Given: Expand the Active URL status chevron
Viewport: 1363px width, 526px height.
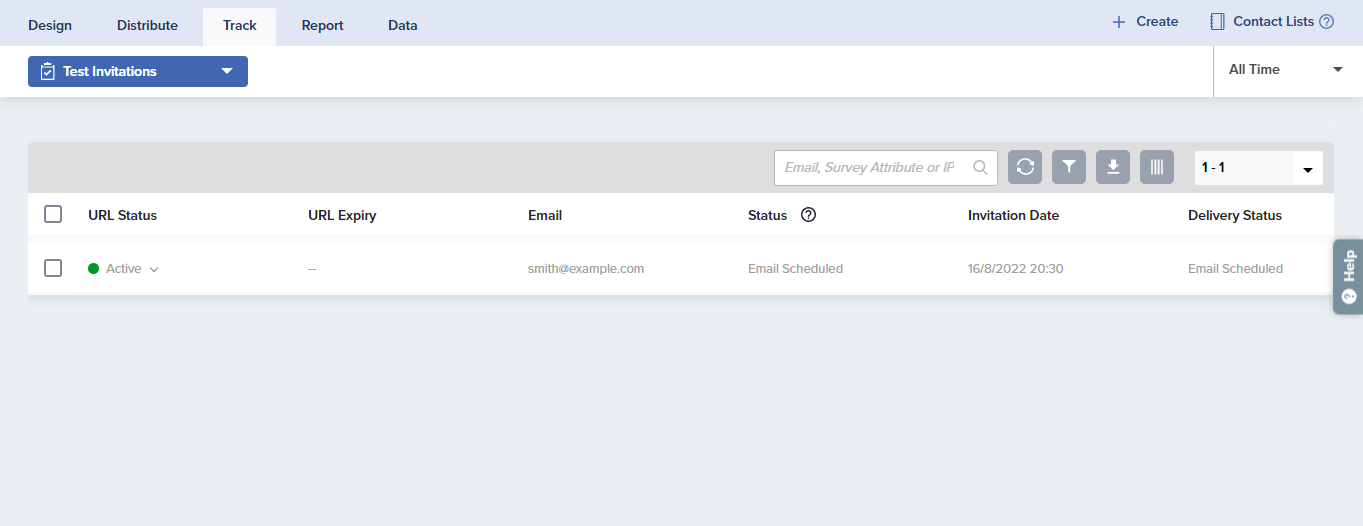Looking at the screenshot, I should coord(154,269).
